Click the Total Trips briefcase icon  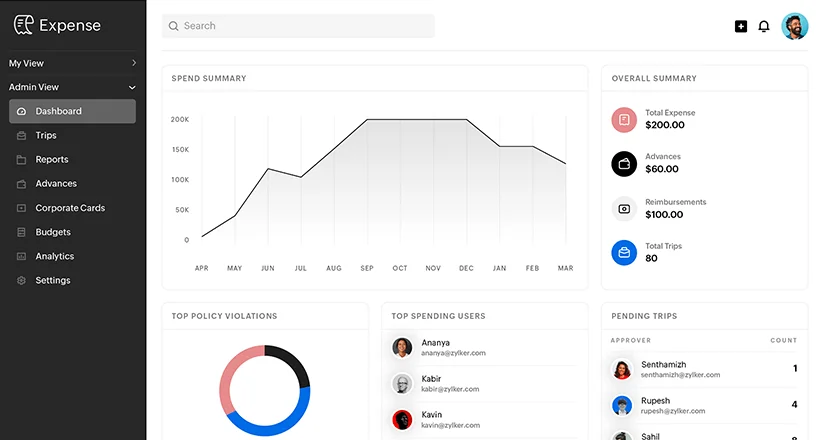tap(624, 252)
